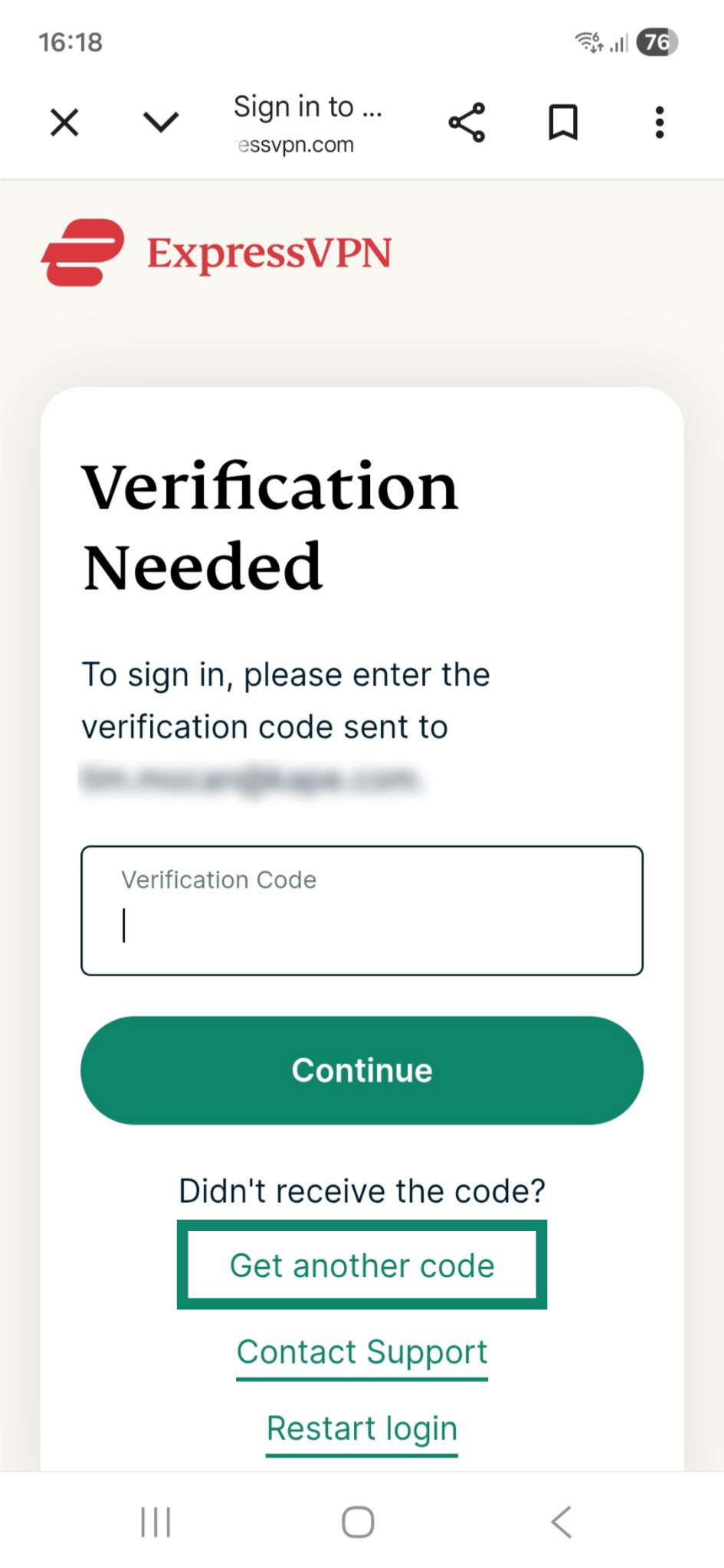Tap the essvpn.com URL text

(x=296, y=145)
